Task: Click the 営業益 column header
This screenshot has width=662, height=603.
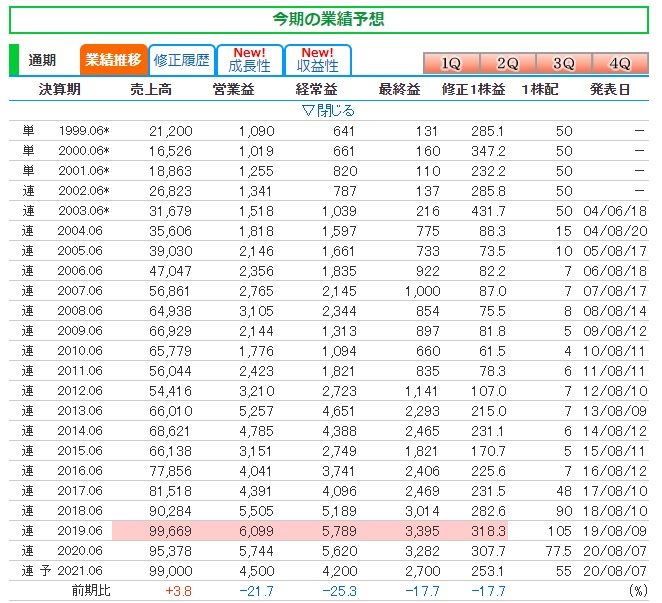Action: (233, 89)
